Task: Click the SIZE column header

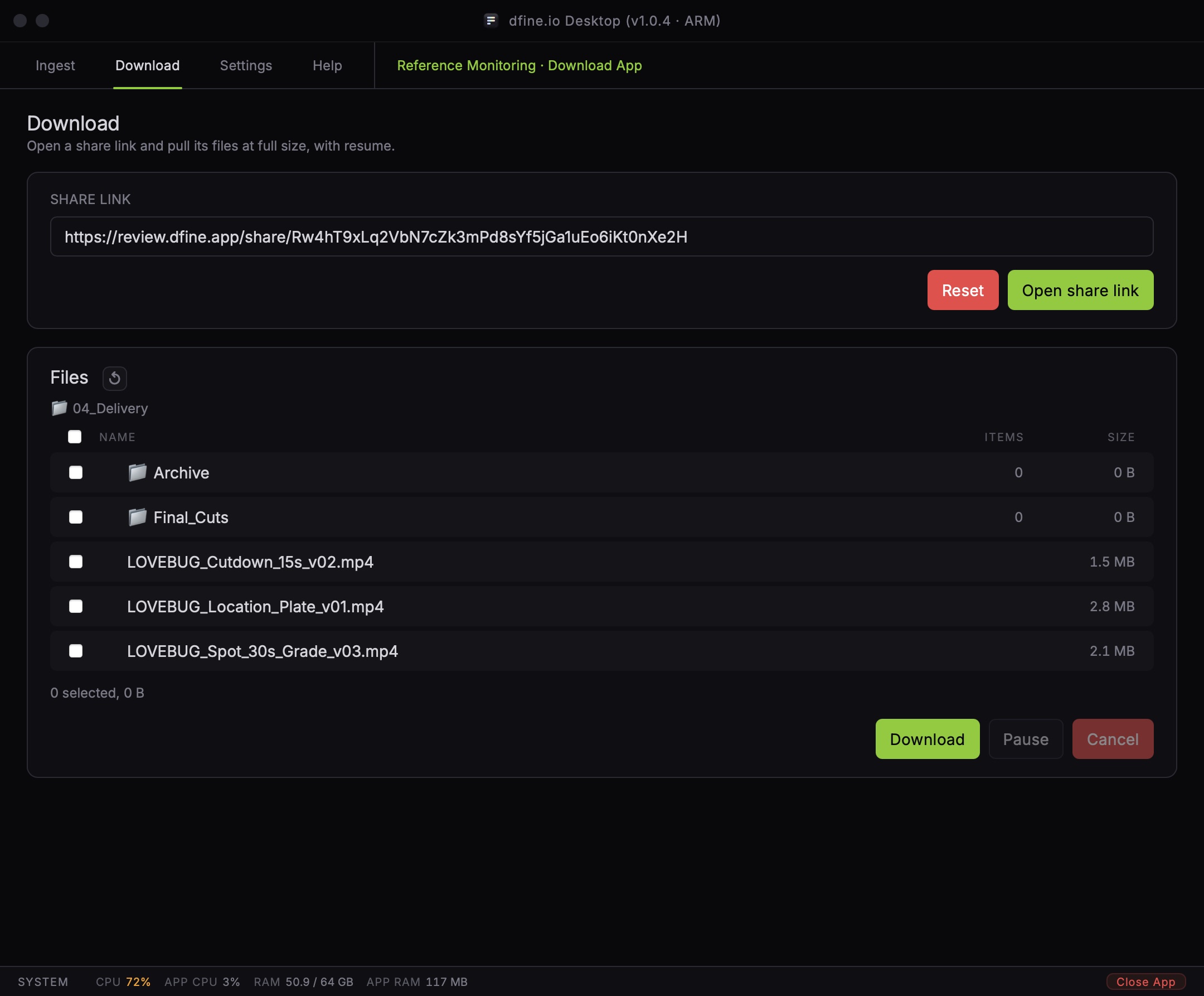Action: (1120, 437)
